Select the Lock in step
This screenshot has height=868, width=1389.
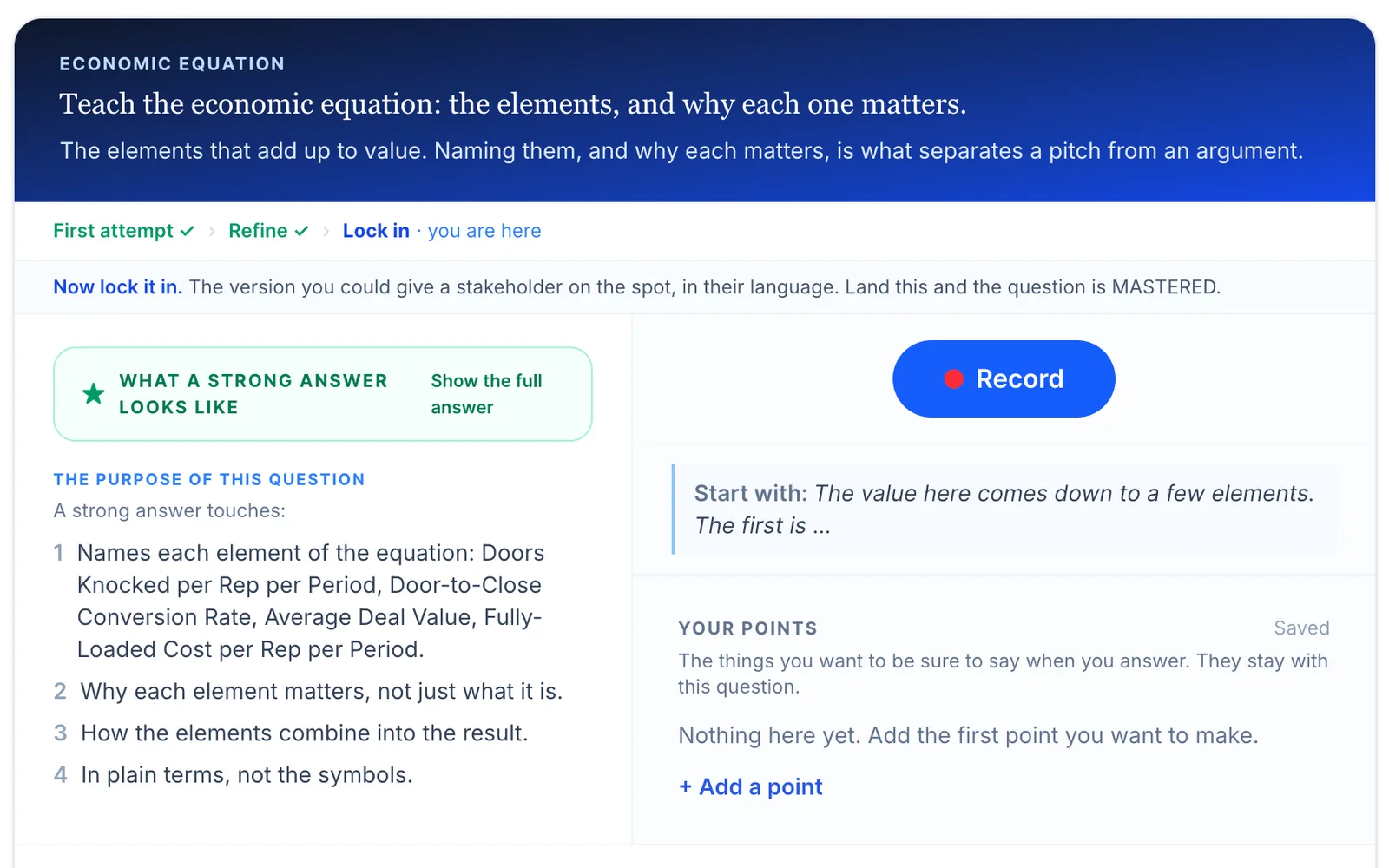coord(376,231)
